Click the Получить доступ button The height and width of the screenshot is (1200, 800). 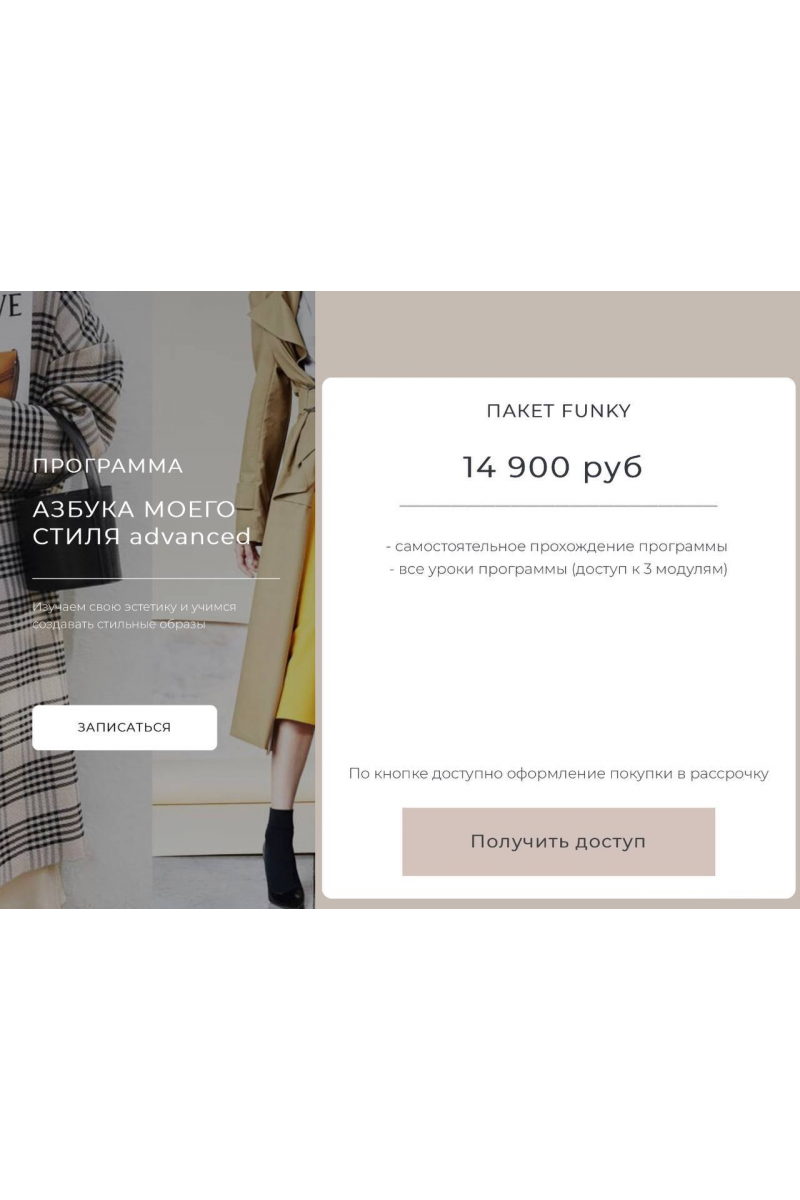[x=558, y=841]
